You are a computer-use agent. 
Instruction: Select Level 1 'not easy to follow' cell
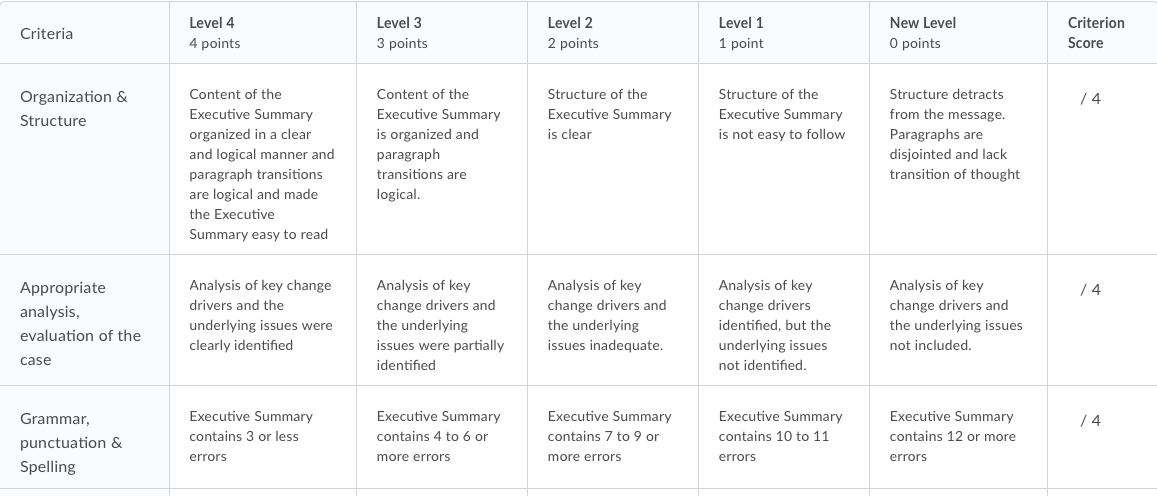784,159
